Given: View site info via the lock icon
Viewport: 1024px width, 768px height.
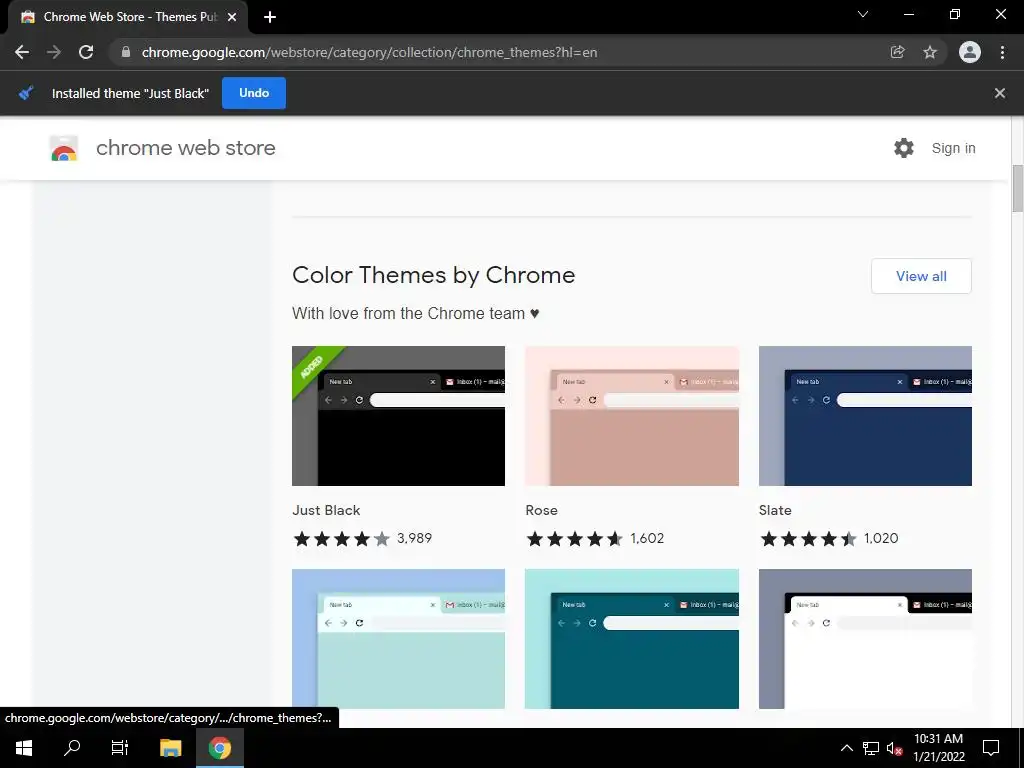Looking at the screenshot, I should pyautogui.click(x=126, y=52).
